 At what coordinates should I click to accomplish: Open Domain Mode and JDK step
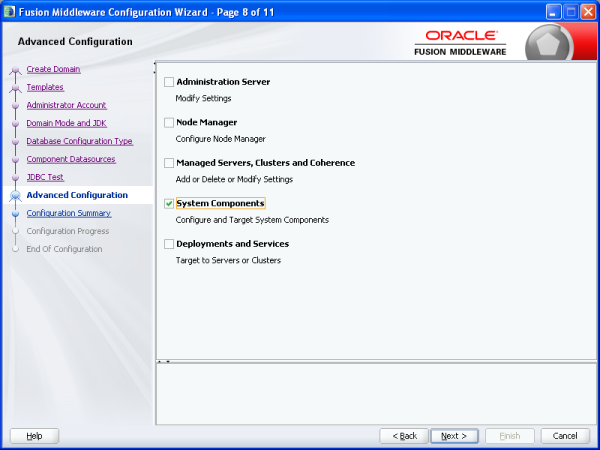tap(66, 123)
